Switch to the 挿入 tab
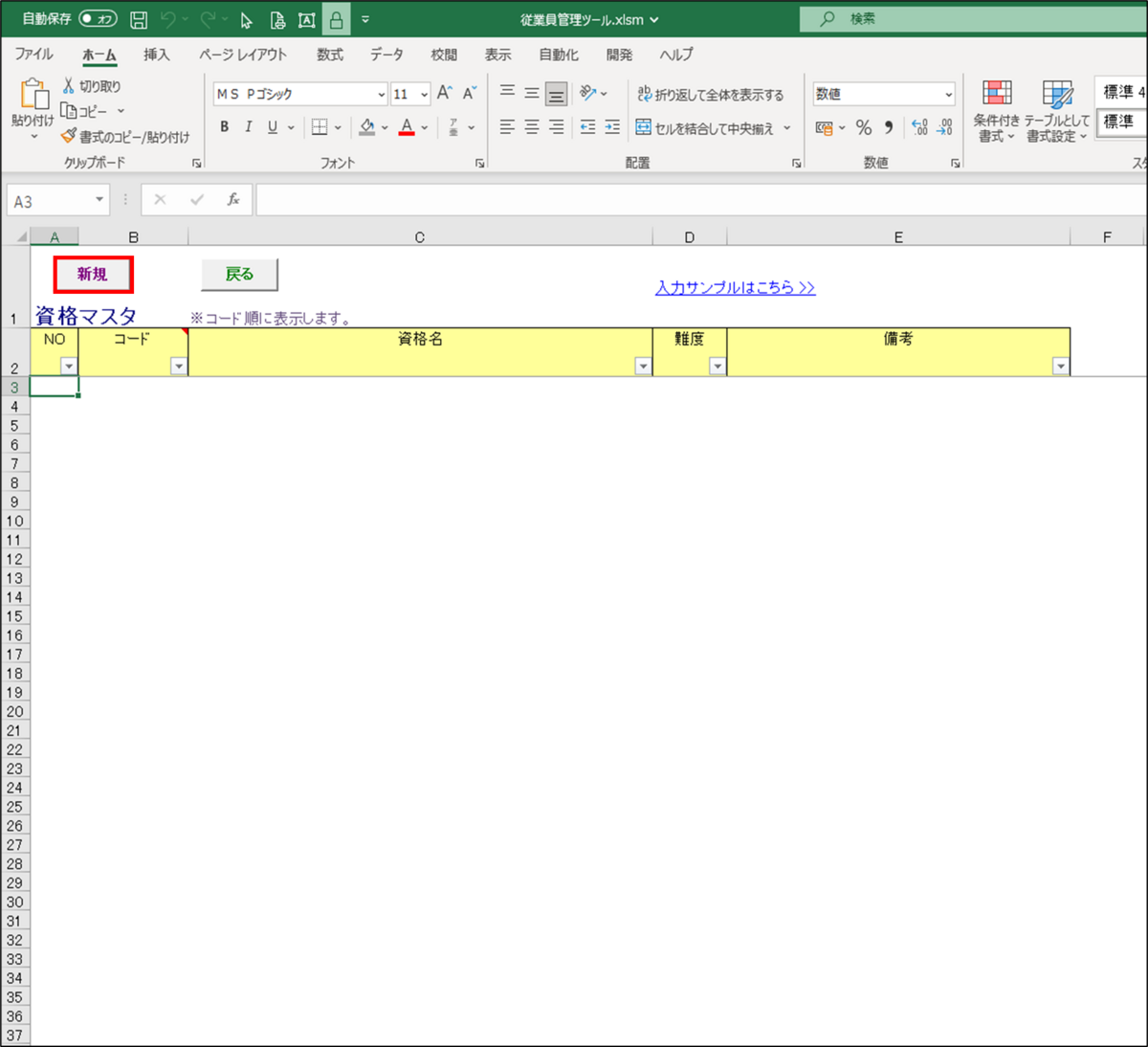1148x1047 pixels. (156, 55)
